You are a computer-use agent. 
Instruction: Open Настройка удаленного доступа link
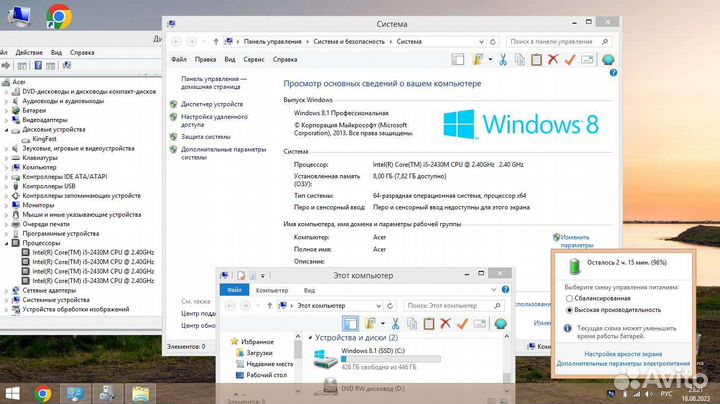coord(214,121)
